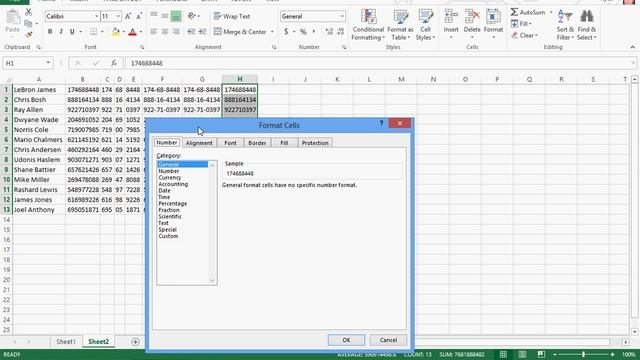This screenshot has height=360, width=640.
Task: Click the Insert Function fx icon
Action: [x=113, y=63]
